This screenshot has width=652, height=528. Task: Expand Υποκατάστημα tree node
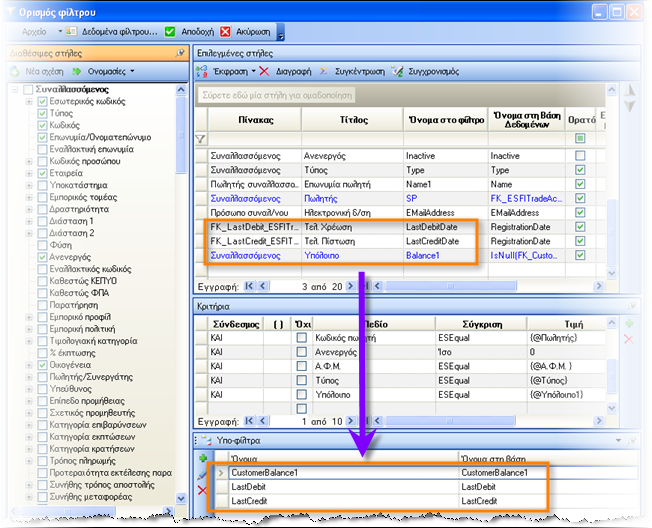29,185
